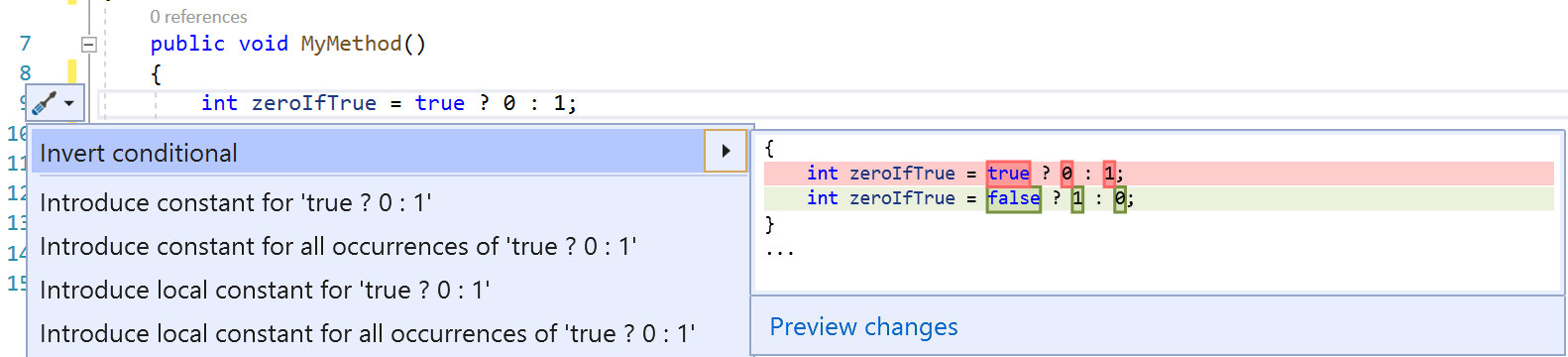Collapse MyMethod with the outlining minus box
The width and height of the screenshot is (1568, 357).
click(88, 44)
